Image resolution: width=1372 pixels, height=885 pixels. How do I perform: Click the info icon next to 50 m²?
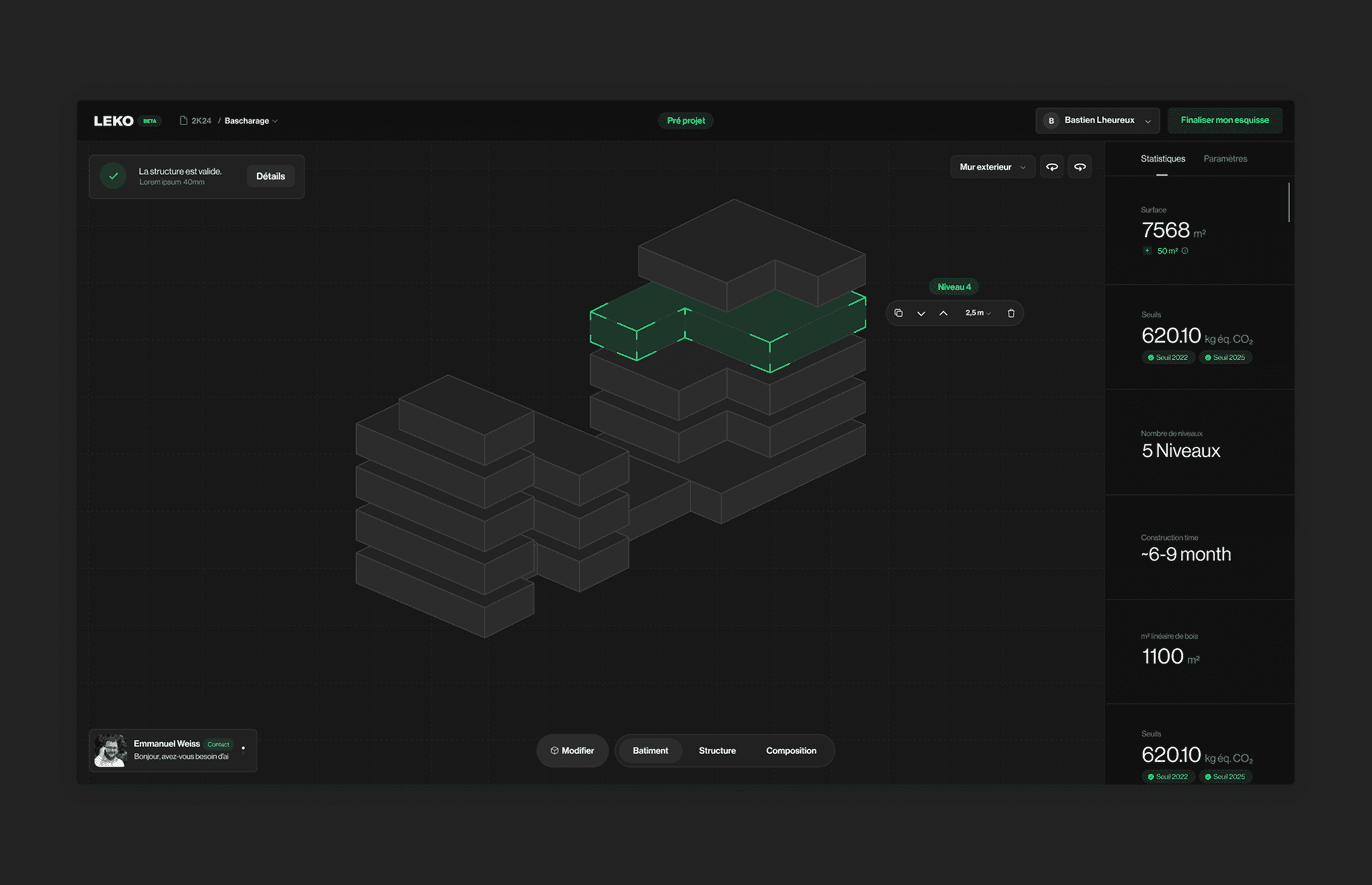[1185, 251]
